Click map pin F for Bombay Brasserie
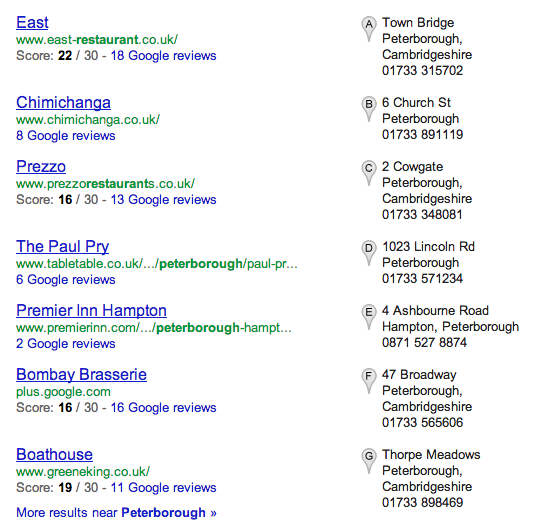 tap(368, 381)
